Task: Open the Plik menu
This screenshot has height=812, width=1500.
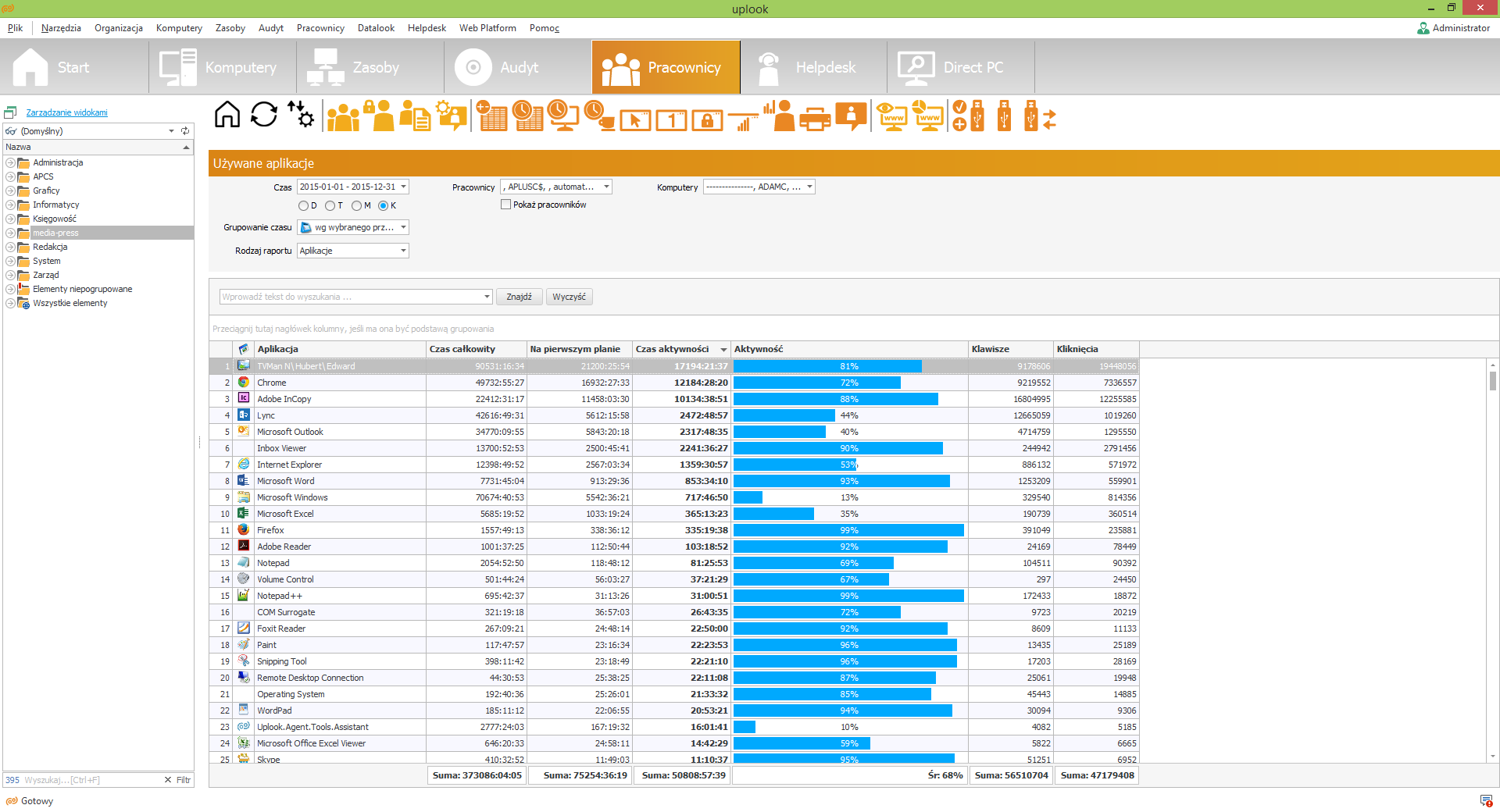Action: pos(16,28)
